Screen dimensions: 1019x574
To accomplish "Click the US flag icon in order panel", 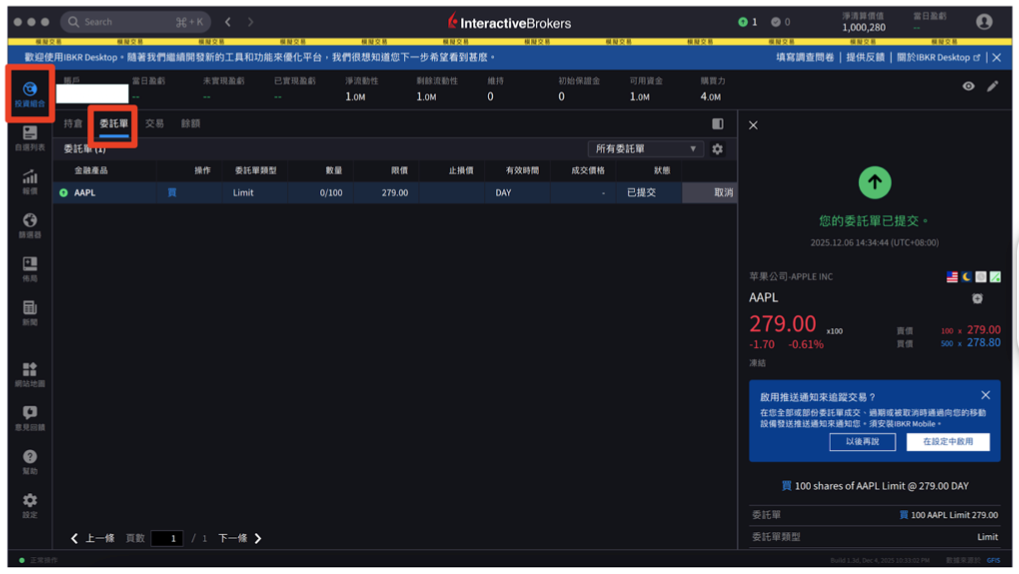I will coord(952,277).
